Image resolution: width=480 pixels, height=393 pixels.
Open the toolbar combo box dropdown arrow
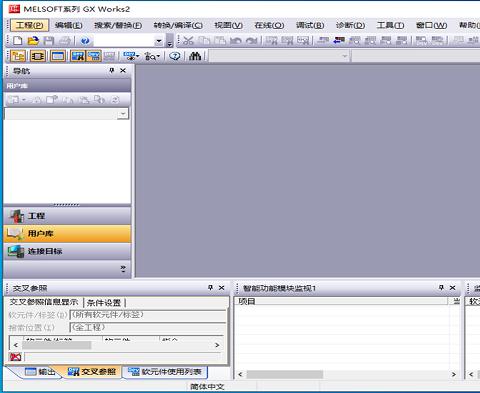[x=159, y=41]
